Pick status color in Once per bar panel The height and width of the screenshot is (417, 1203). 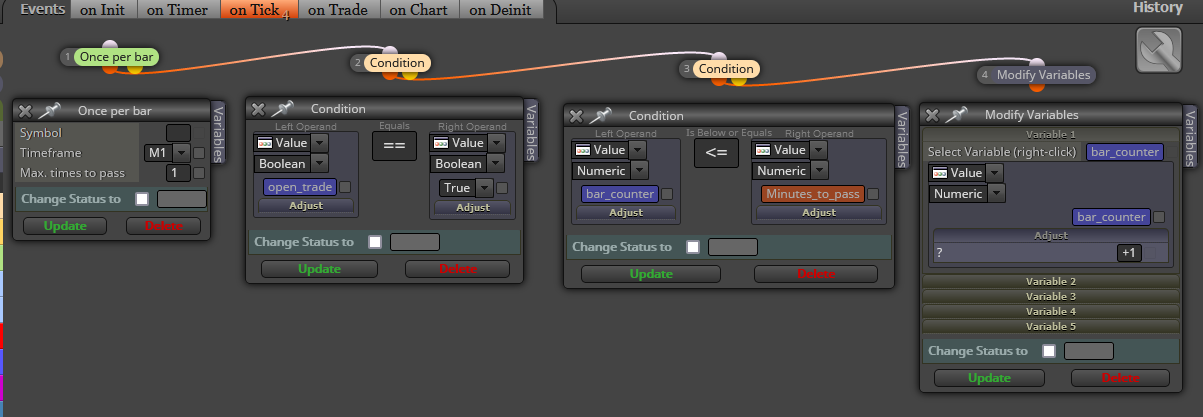(182, 199)
